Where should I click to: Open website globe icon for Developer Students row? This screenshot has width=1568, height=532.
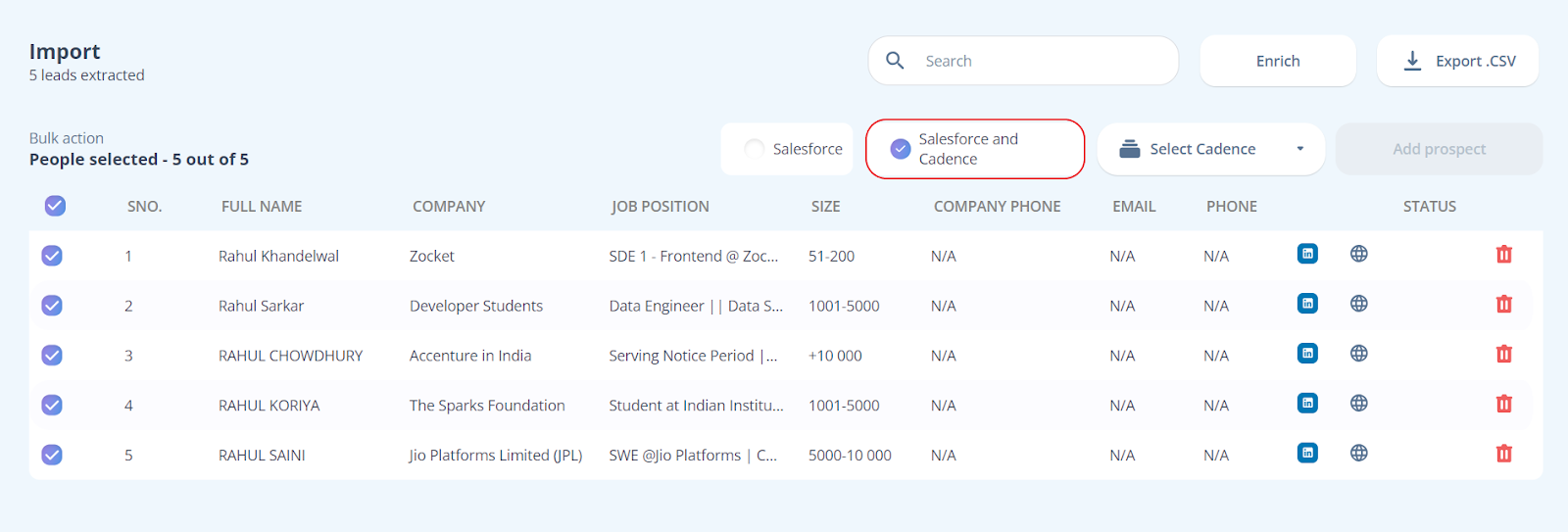click(x=1358, y=304)
